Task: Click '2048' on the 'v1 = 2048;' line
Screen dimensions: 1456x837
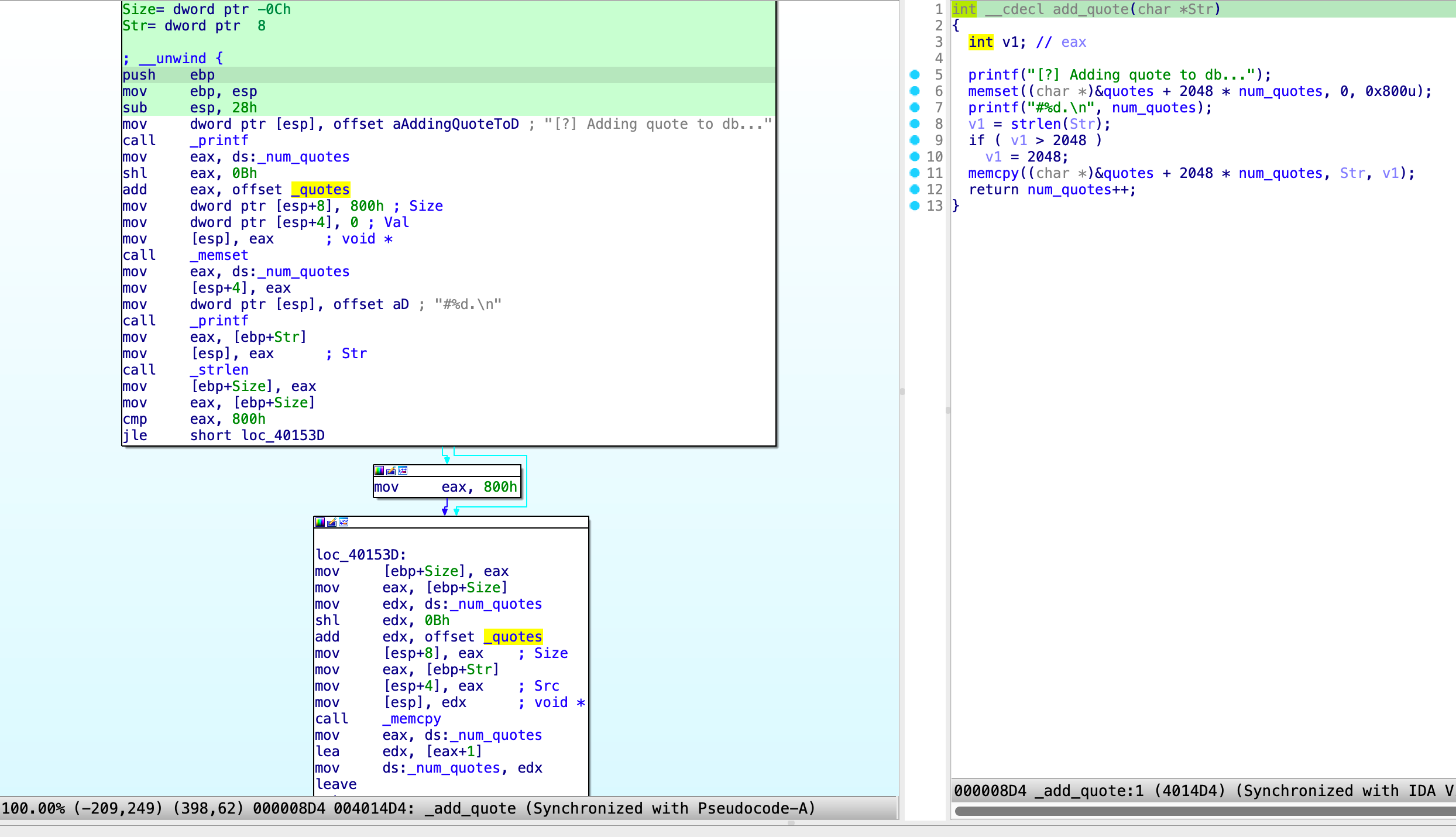Action: click(x=1044, y=157)
